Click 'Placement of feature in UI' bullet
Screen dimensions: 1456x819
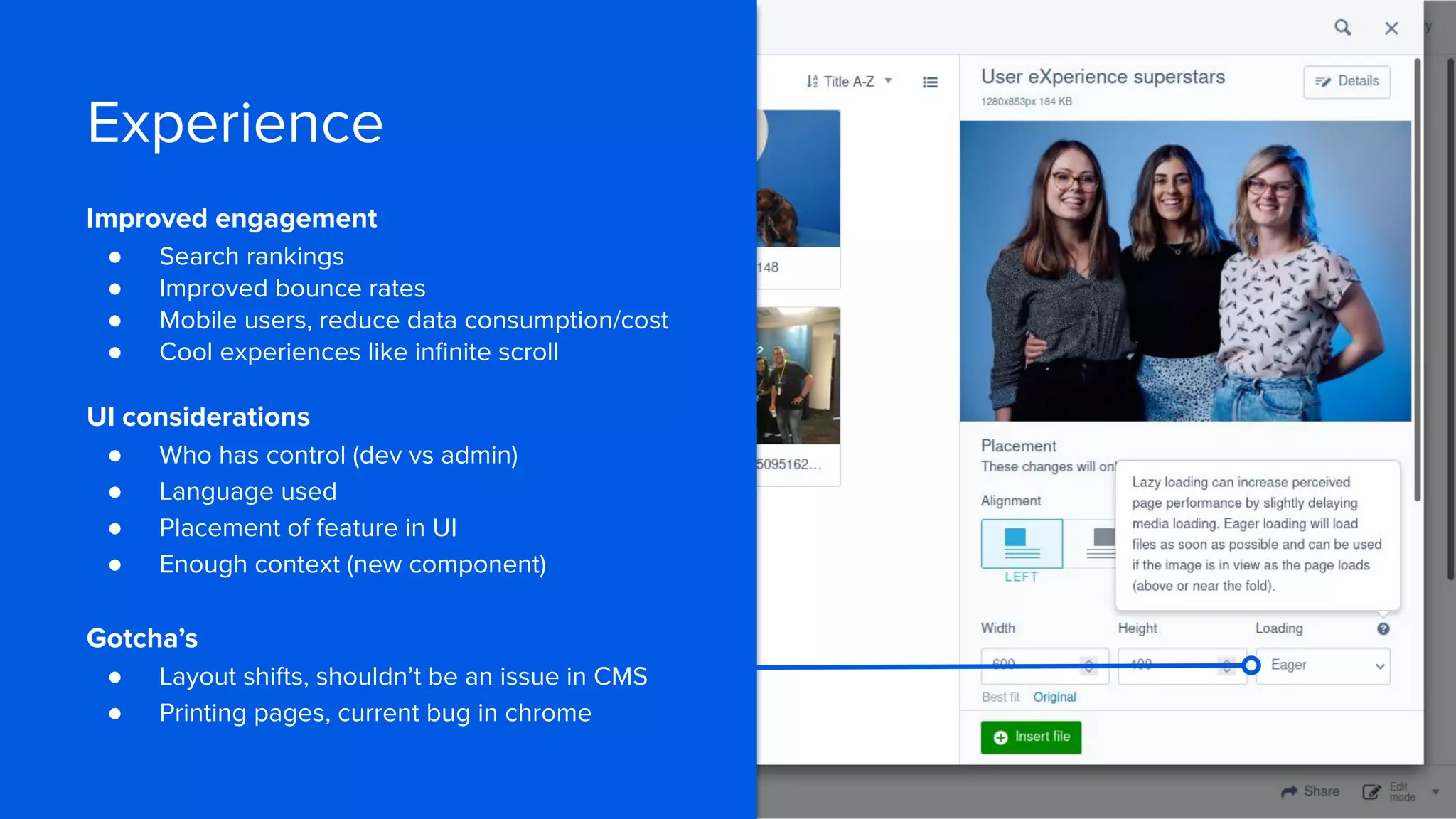(x=308, y=528)
